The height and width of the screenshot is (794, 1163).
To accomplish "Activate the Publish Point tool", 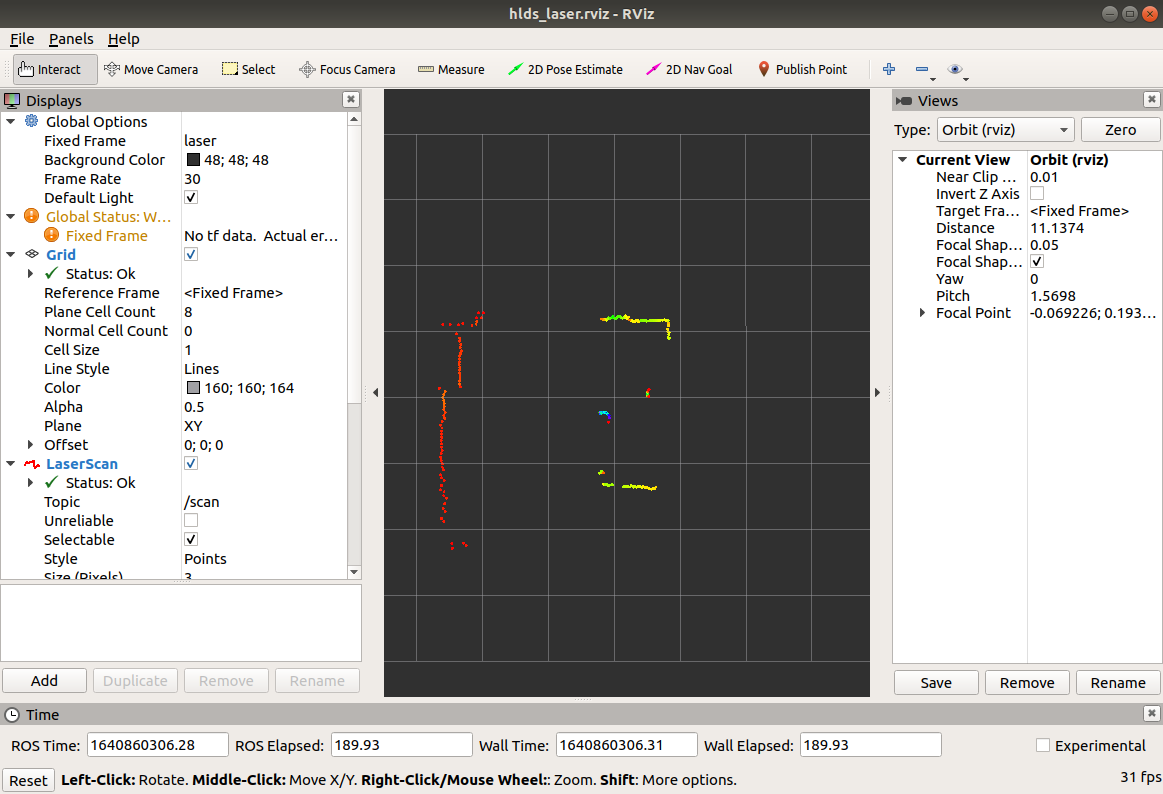I will pyautogui.click(x=802, y=69).
